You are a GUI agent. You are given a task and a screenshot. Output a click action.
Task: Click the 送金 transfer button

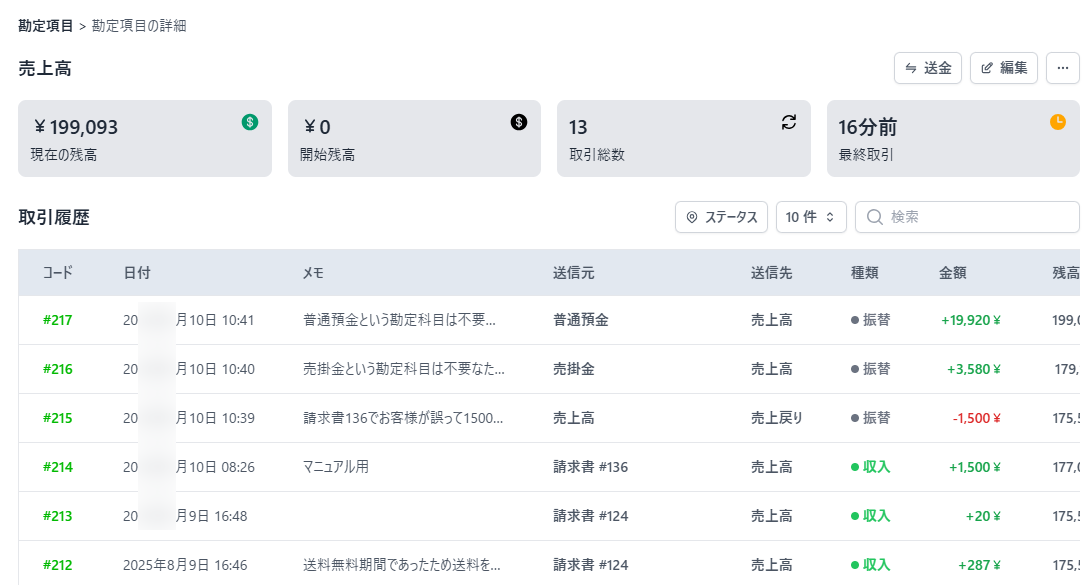pos(927,68)
